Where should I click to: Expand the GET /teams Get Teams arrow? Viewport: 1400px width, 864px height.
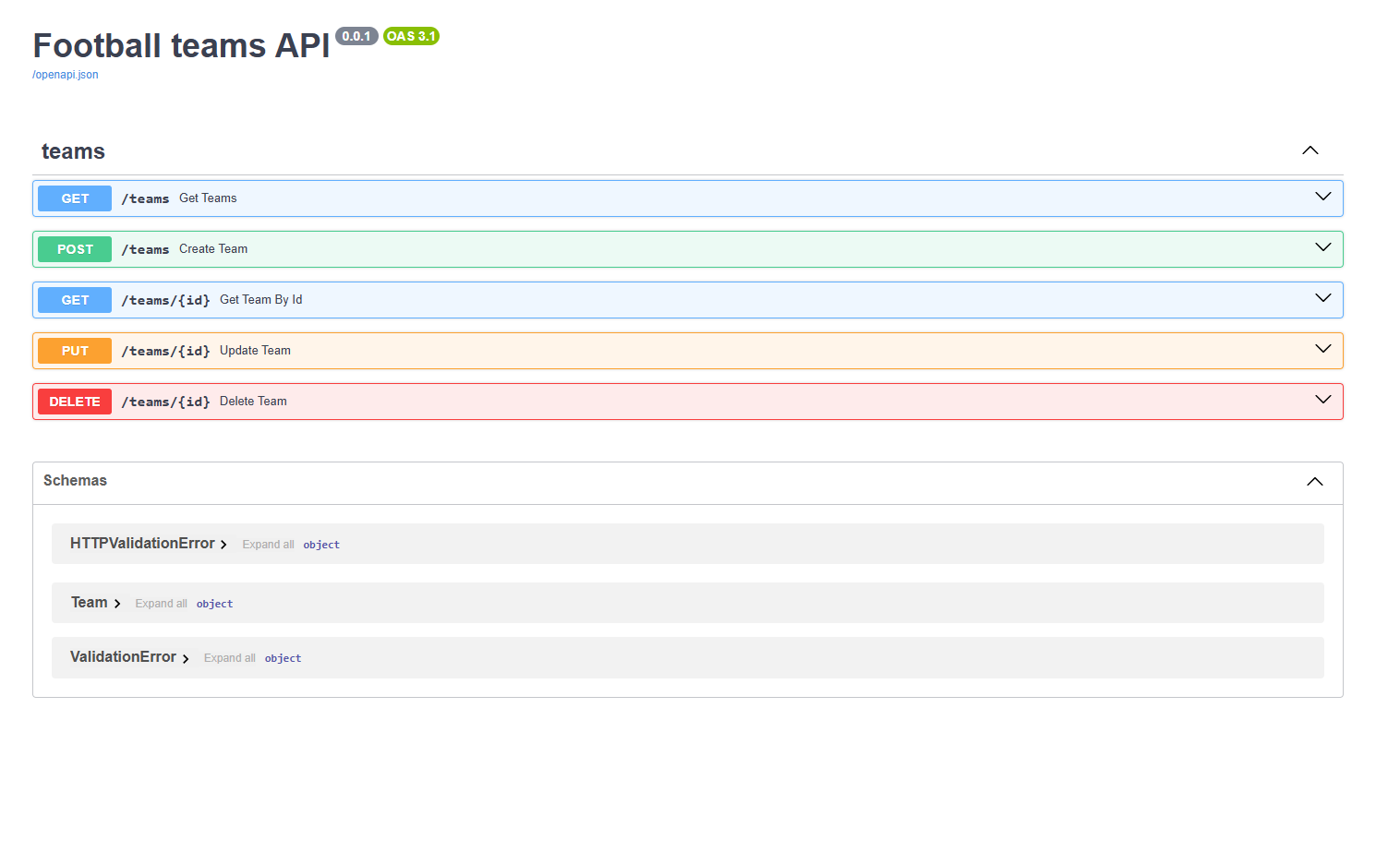click(x=1322, y=197)
